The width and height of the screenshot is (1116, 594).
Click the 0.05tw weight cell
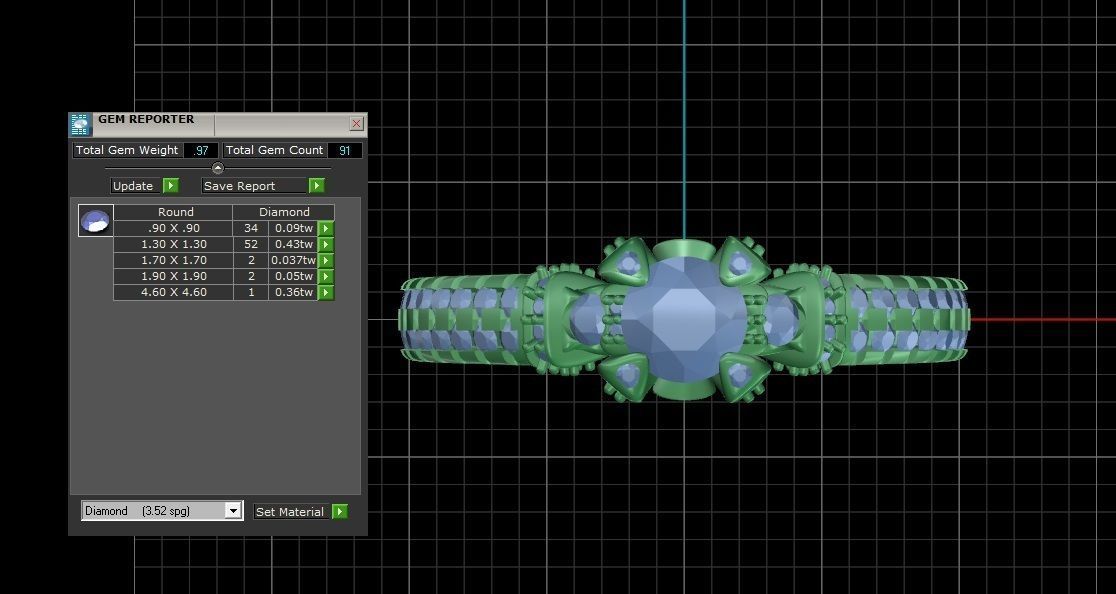click(x=293, y=276)
